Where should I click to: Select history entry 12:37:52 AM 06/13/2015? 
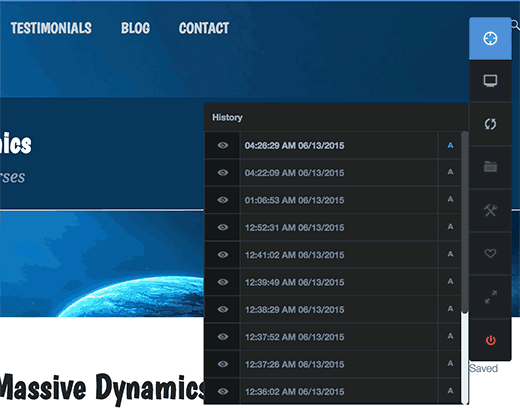(339, 337)
